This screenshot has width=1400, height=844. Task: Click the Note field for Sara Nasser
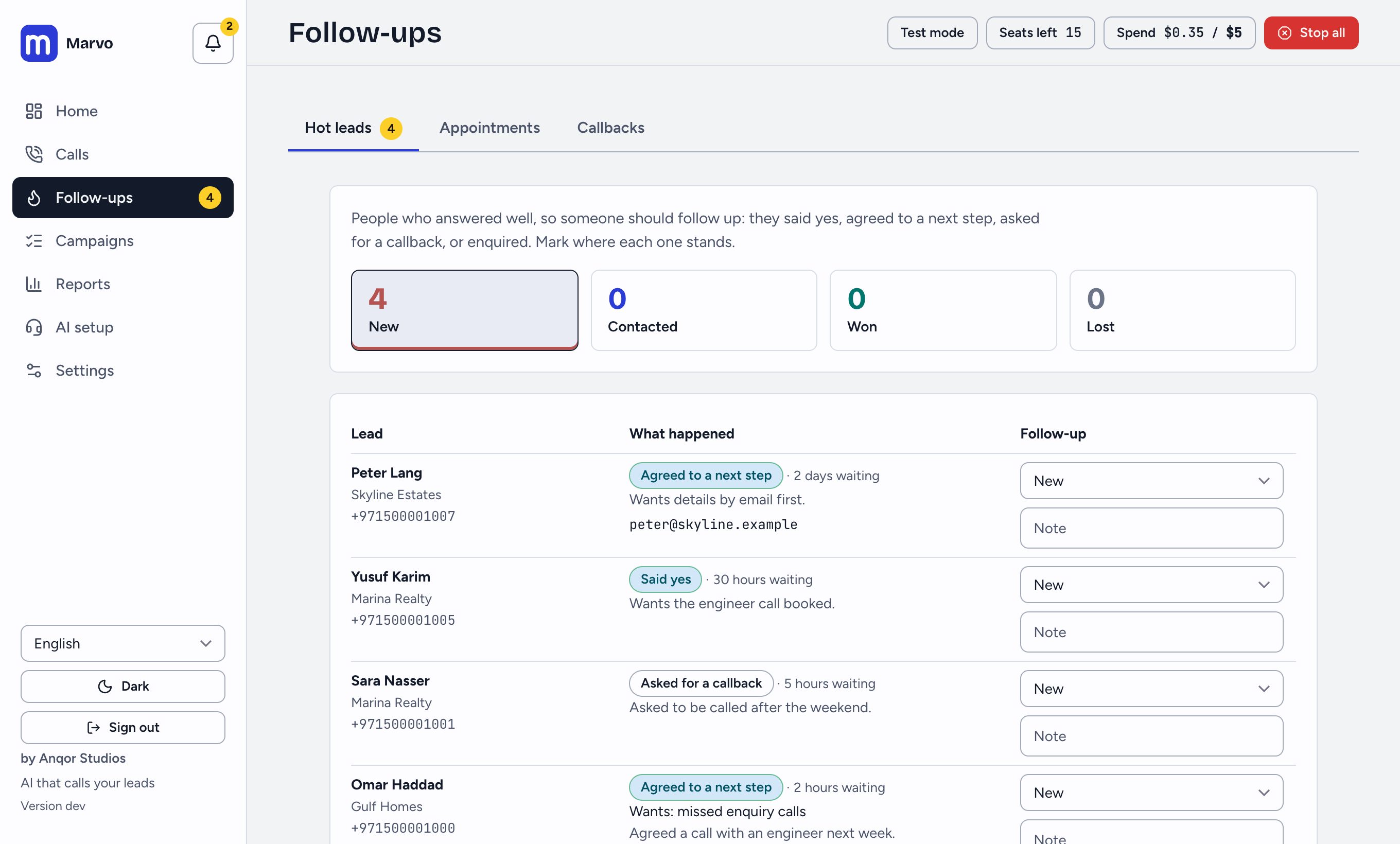click(1152, 736)
